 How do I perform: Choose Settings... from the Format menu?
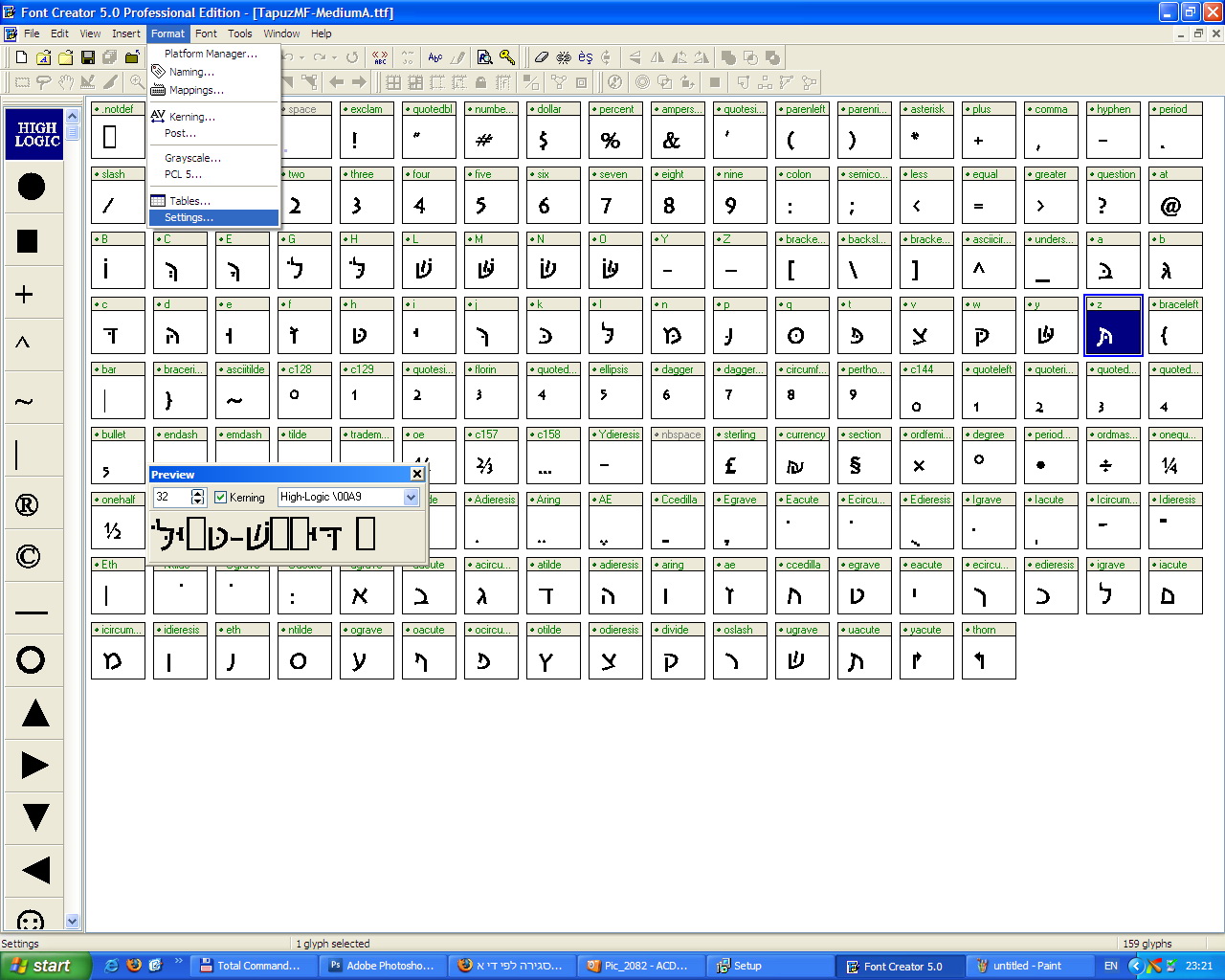[x=189, y=218]
